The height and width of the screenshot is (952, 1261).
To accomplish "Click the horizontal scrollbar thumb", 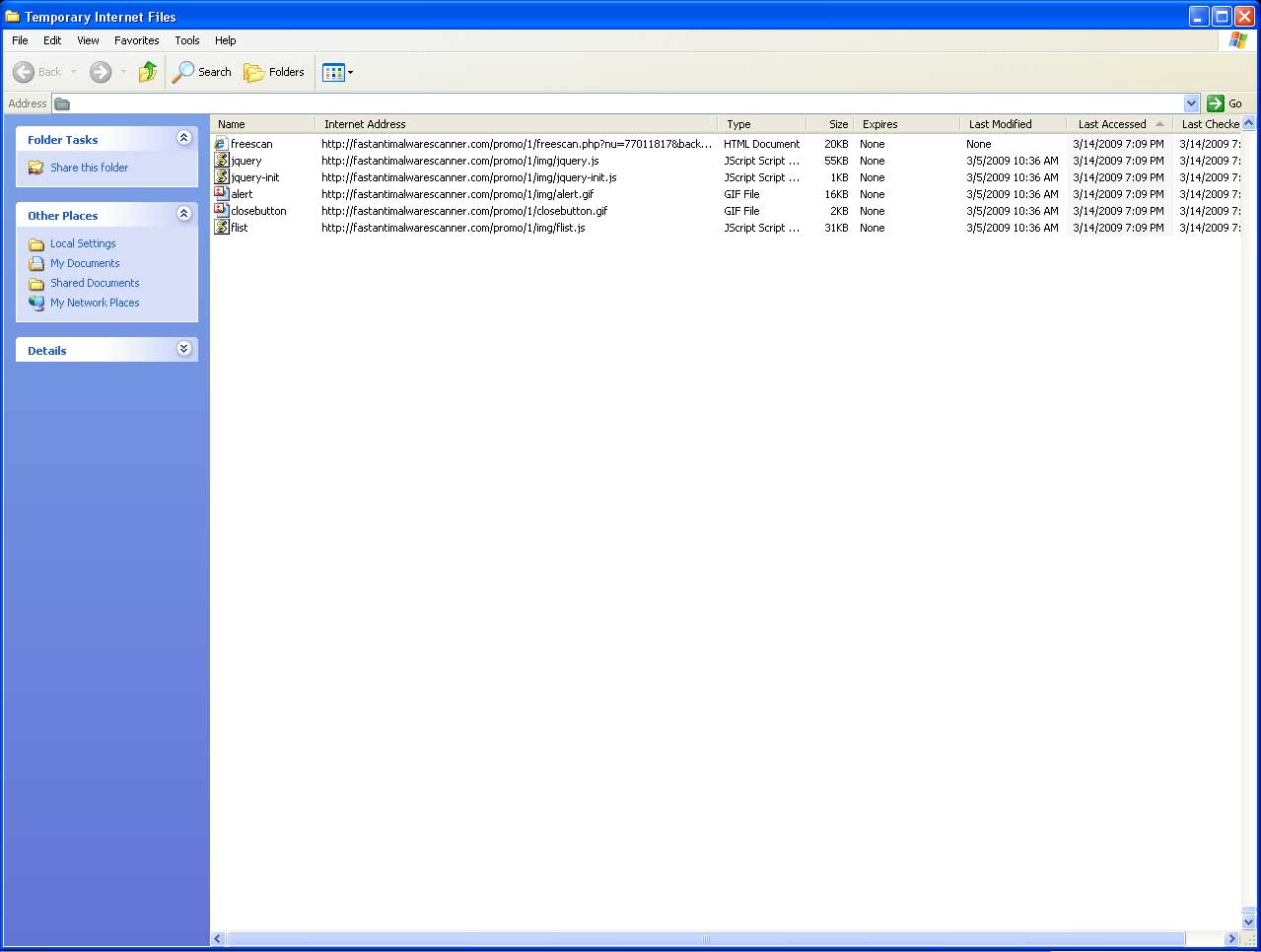I will click(x=705, y=939).
